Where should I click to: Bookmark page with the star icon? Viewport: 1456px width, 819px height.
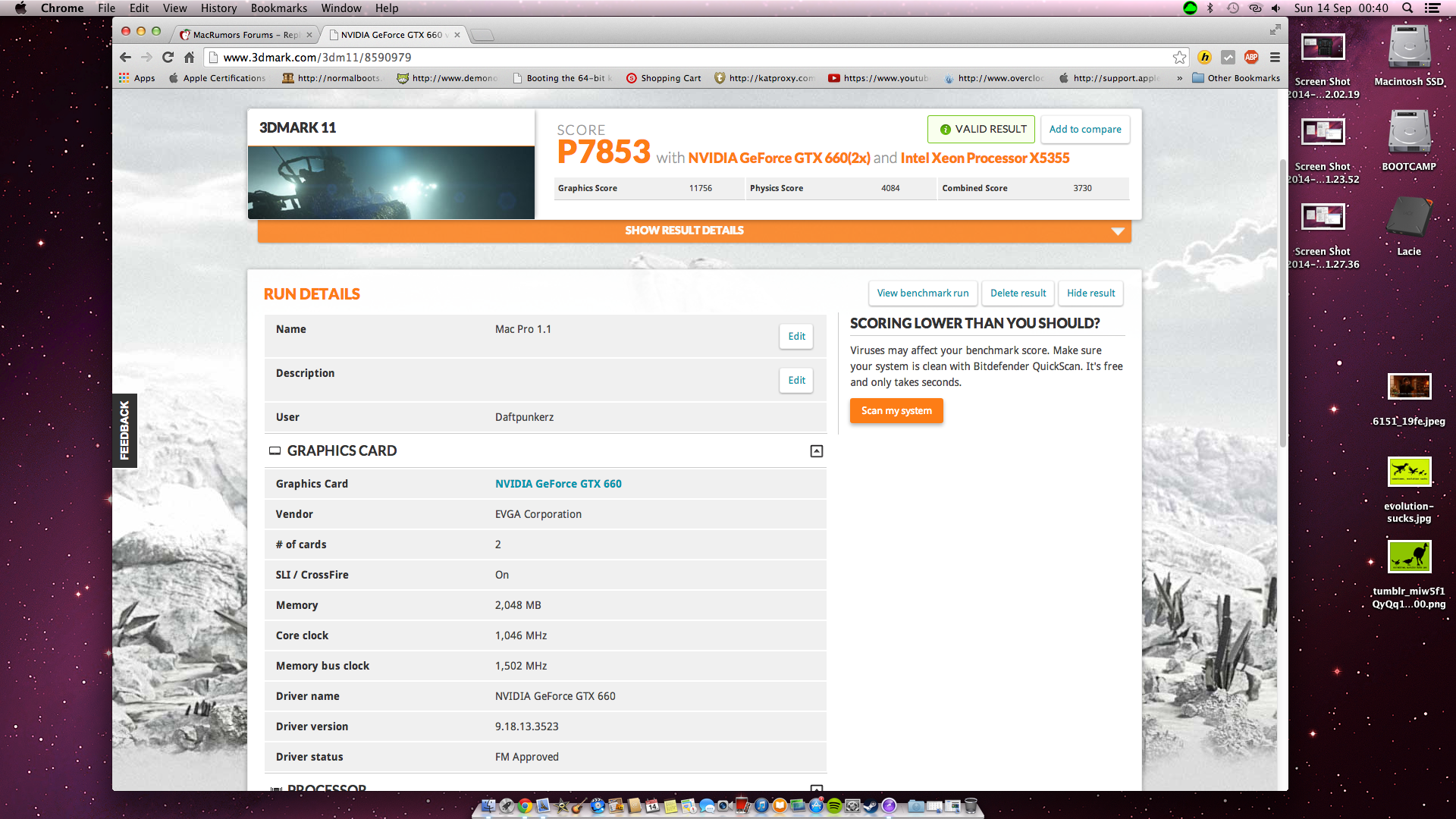(1179, 57)
